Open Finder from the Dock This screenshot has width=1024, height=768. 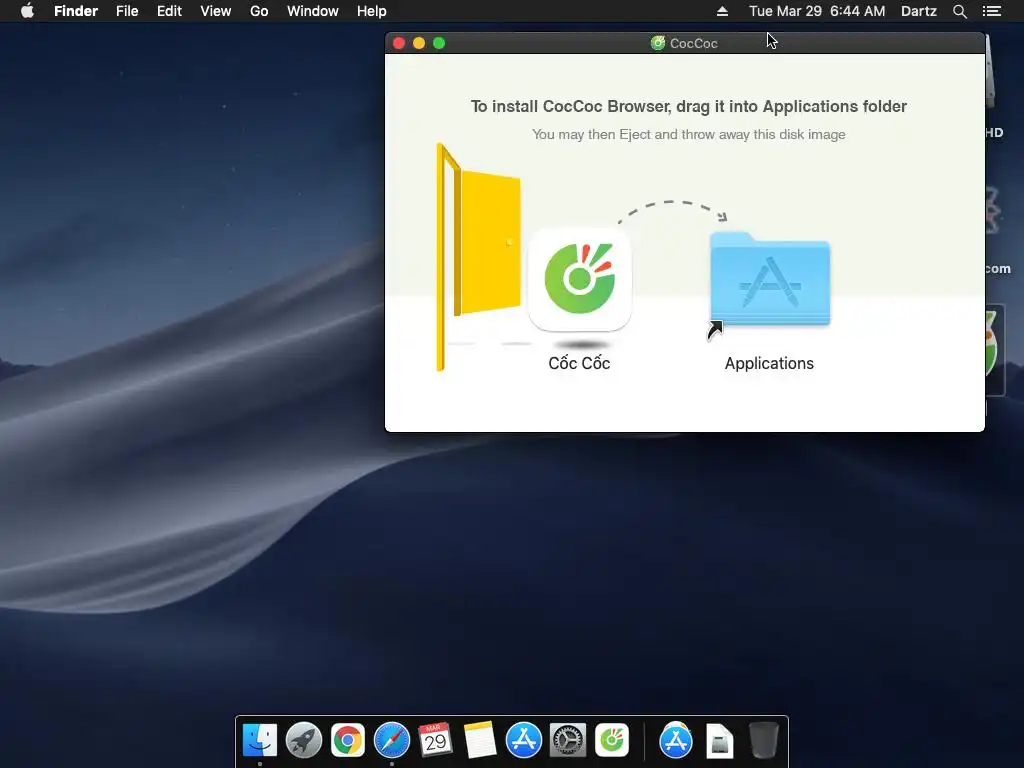click(260, 741)
